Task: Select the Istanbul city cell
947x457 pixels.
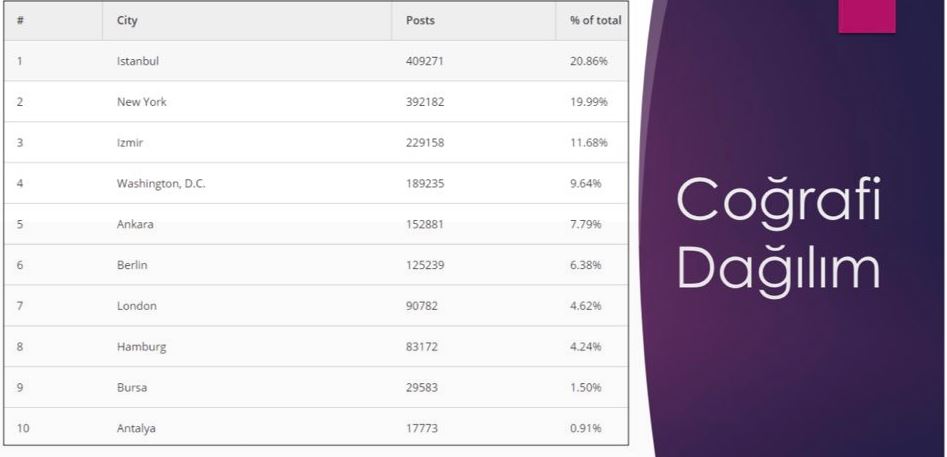Action: [x=138, y=61]
